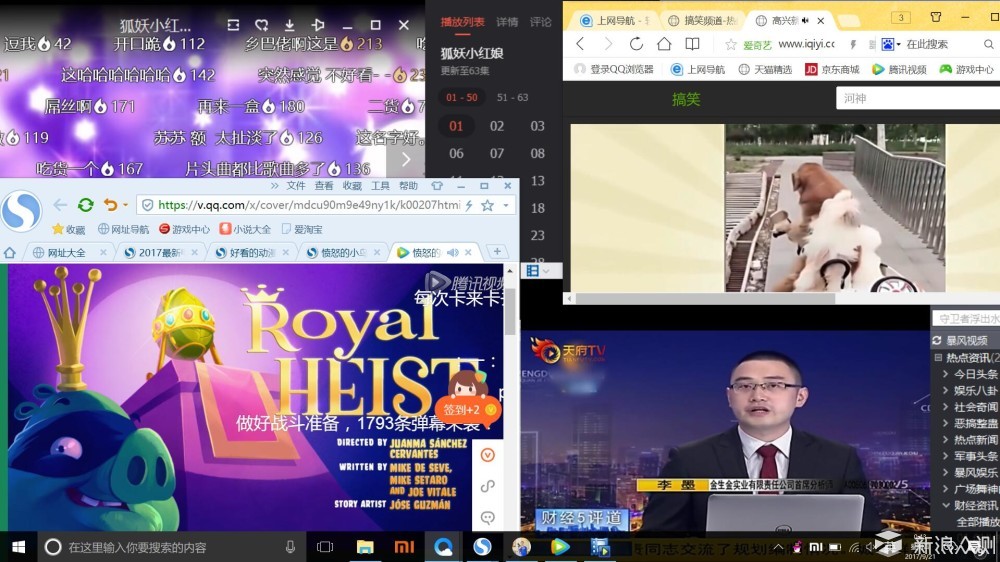Click the right arrow on danmaku panel

(406, 159)
